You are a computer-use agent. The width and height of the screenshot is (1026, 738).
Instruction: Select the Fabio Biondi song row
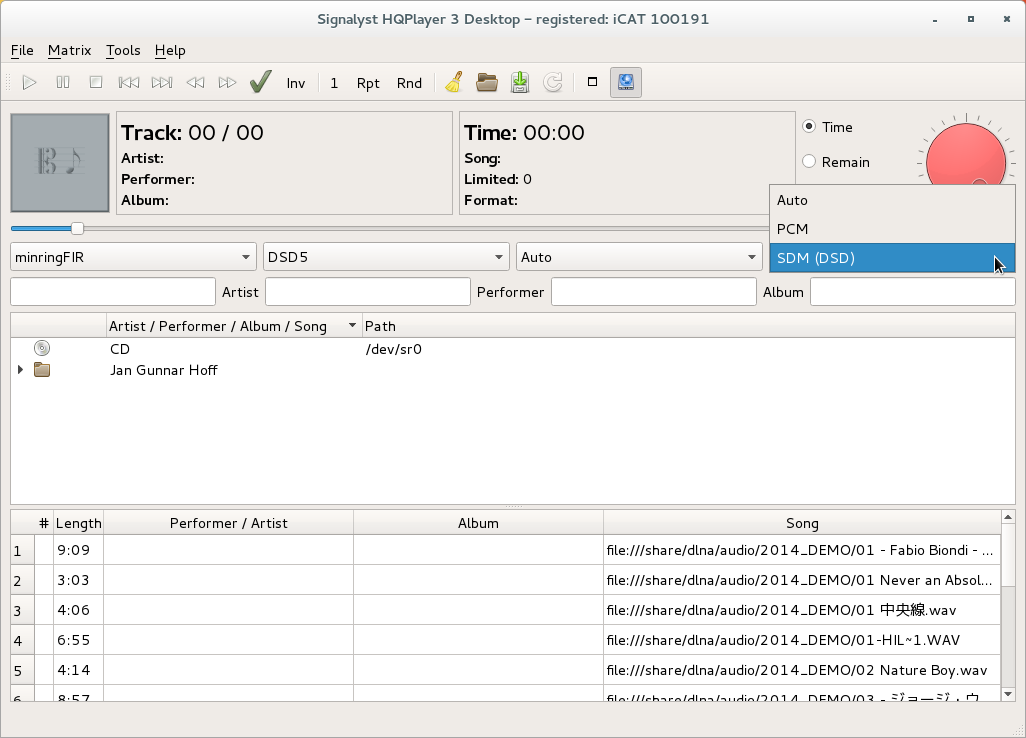coord(802,550)
